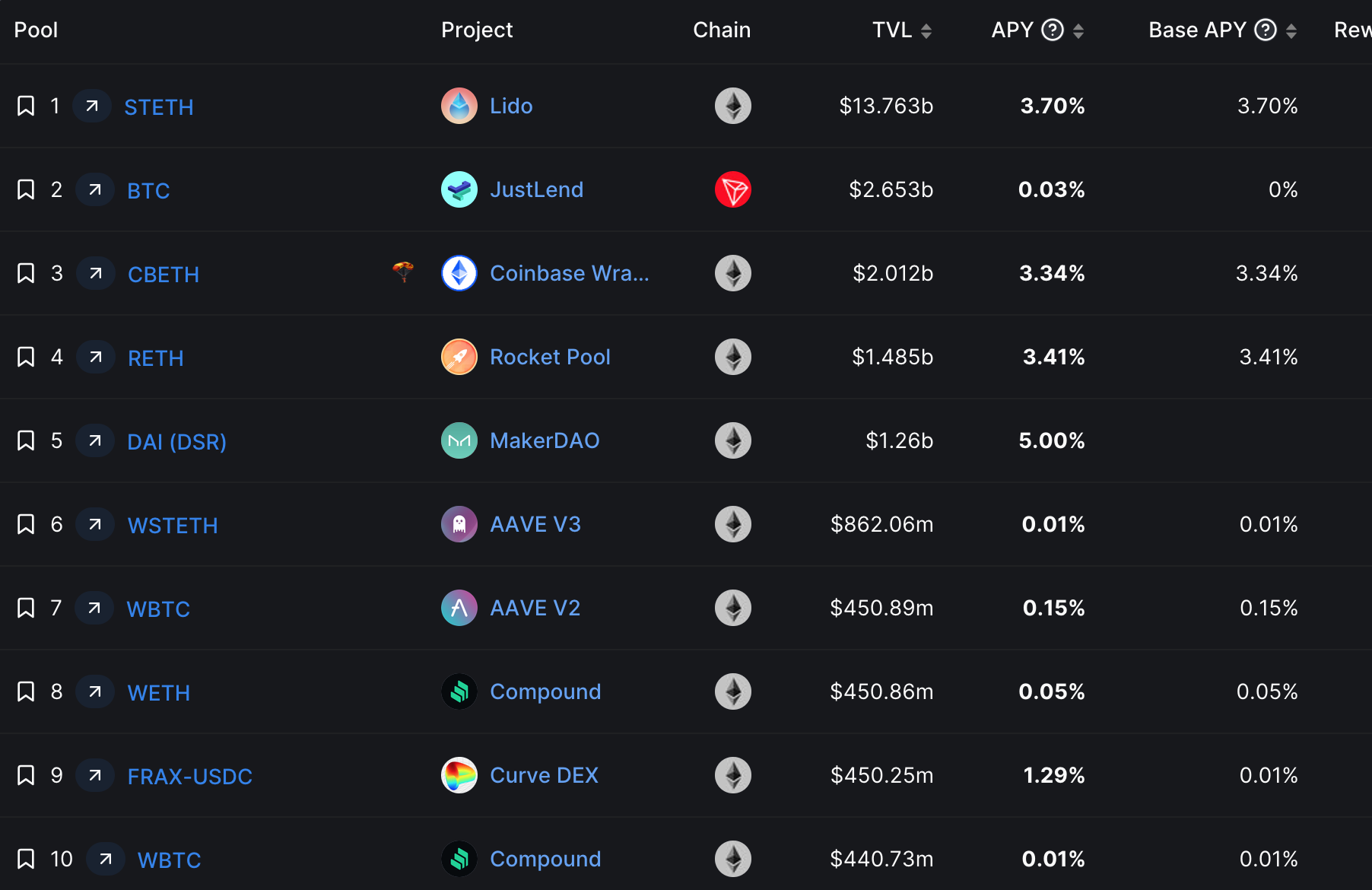Open external link arrow for DAI (DSR)
This screenshot has width=1372, height=890.
pyautogui.click(x=95, y=440)
